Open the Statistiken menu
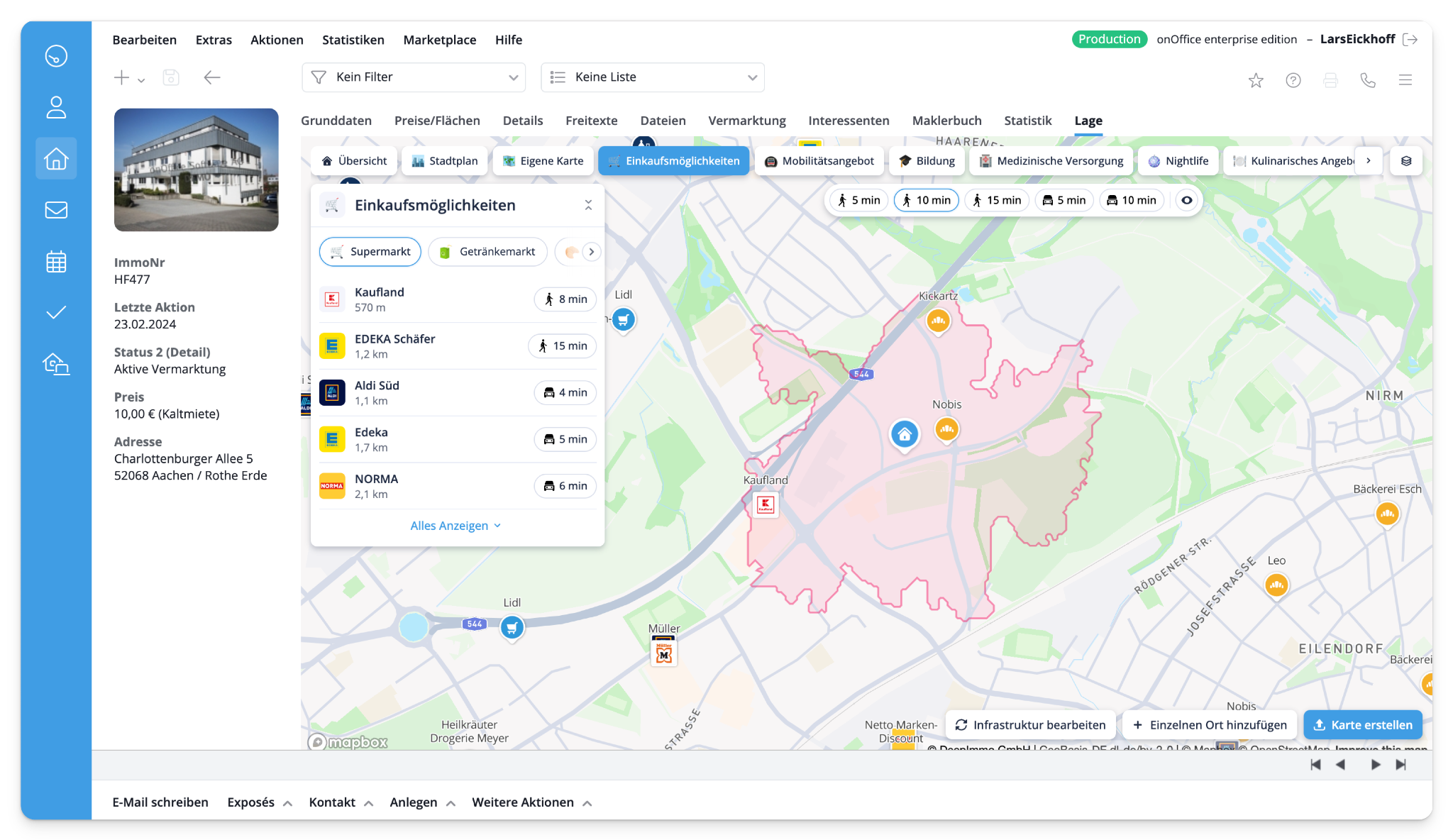The width and height of the screenshot is (1453, 840). pos(353,40)
